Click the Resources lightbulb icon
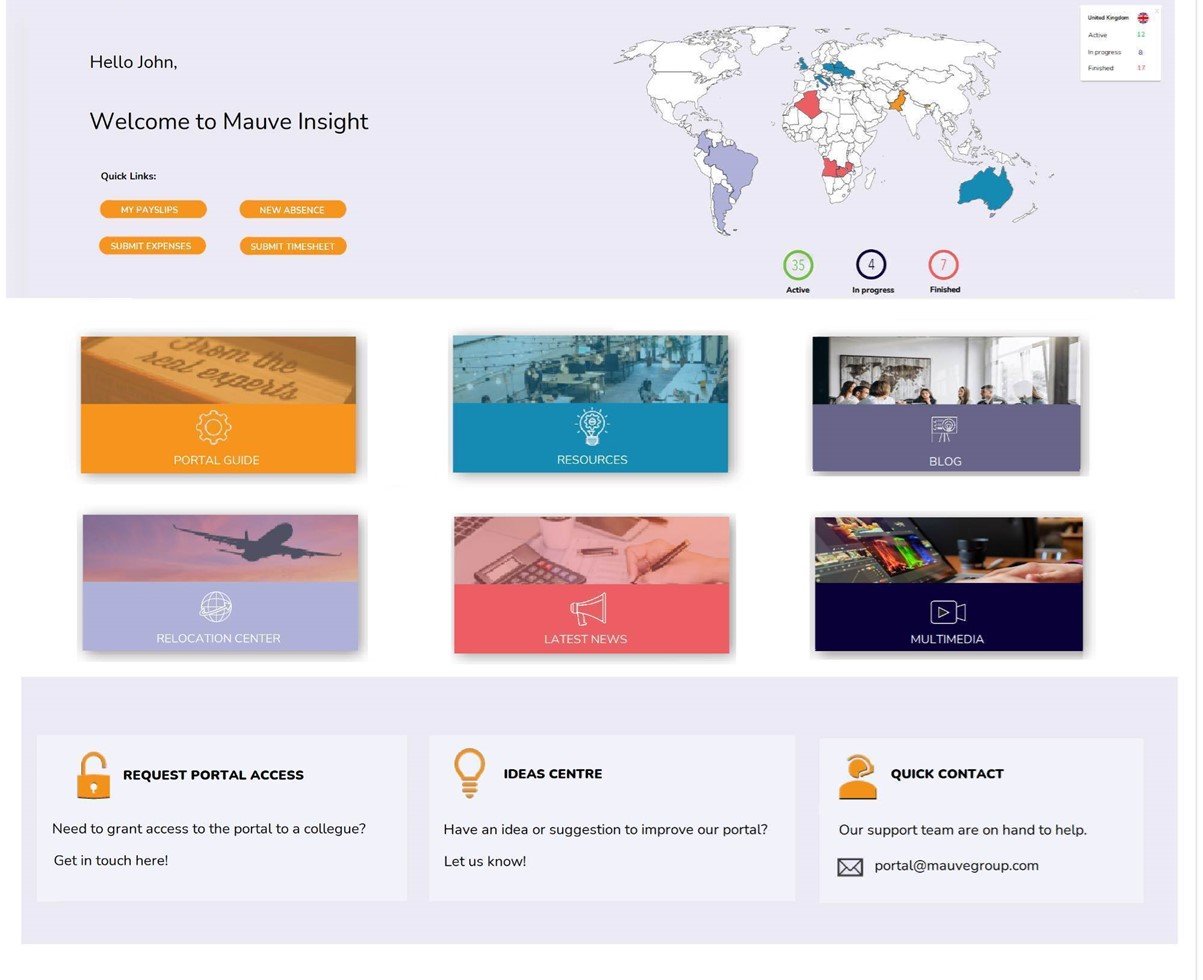Viewport: 1203px width, 980px height. click(x=592, y=427)
